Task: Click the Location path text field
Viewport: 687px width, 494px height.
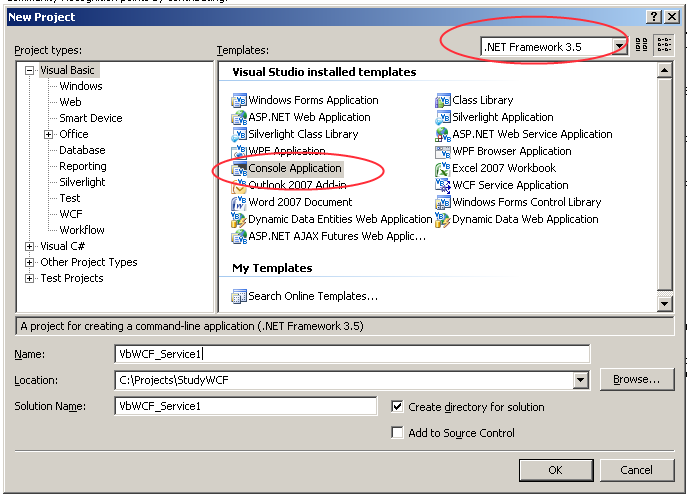Action: pyautogui.click(x=344, y=380)
